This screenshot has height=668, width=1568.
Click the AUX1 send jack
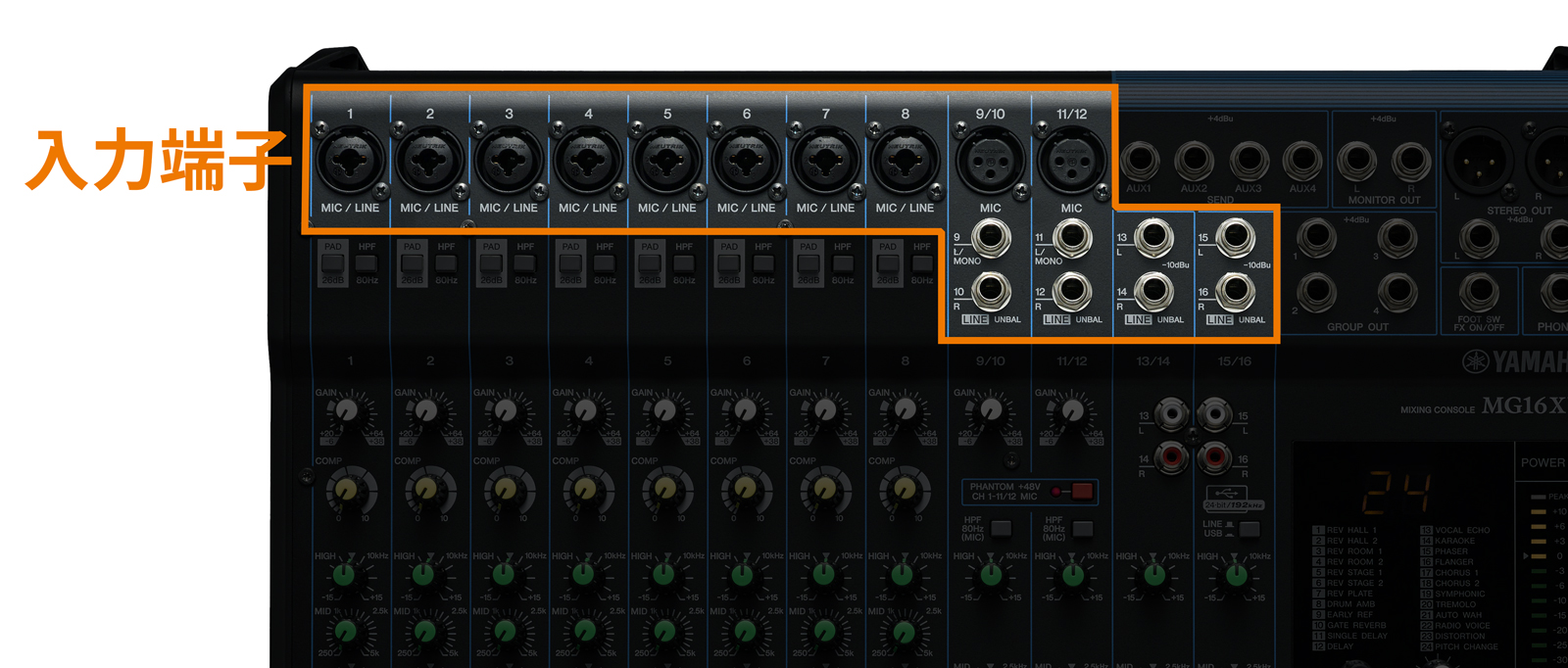click(1139, 161)
